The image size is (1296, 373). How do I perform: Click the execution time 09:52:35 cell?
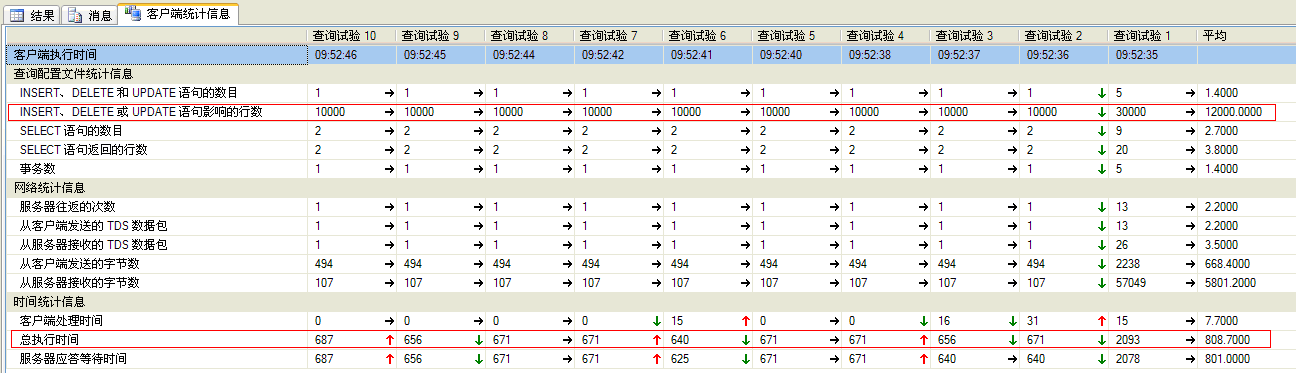point(1152,55)
